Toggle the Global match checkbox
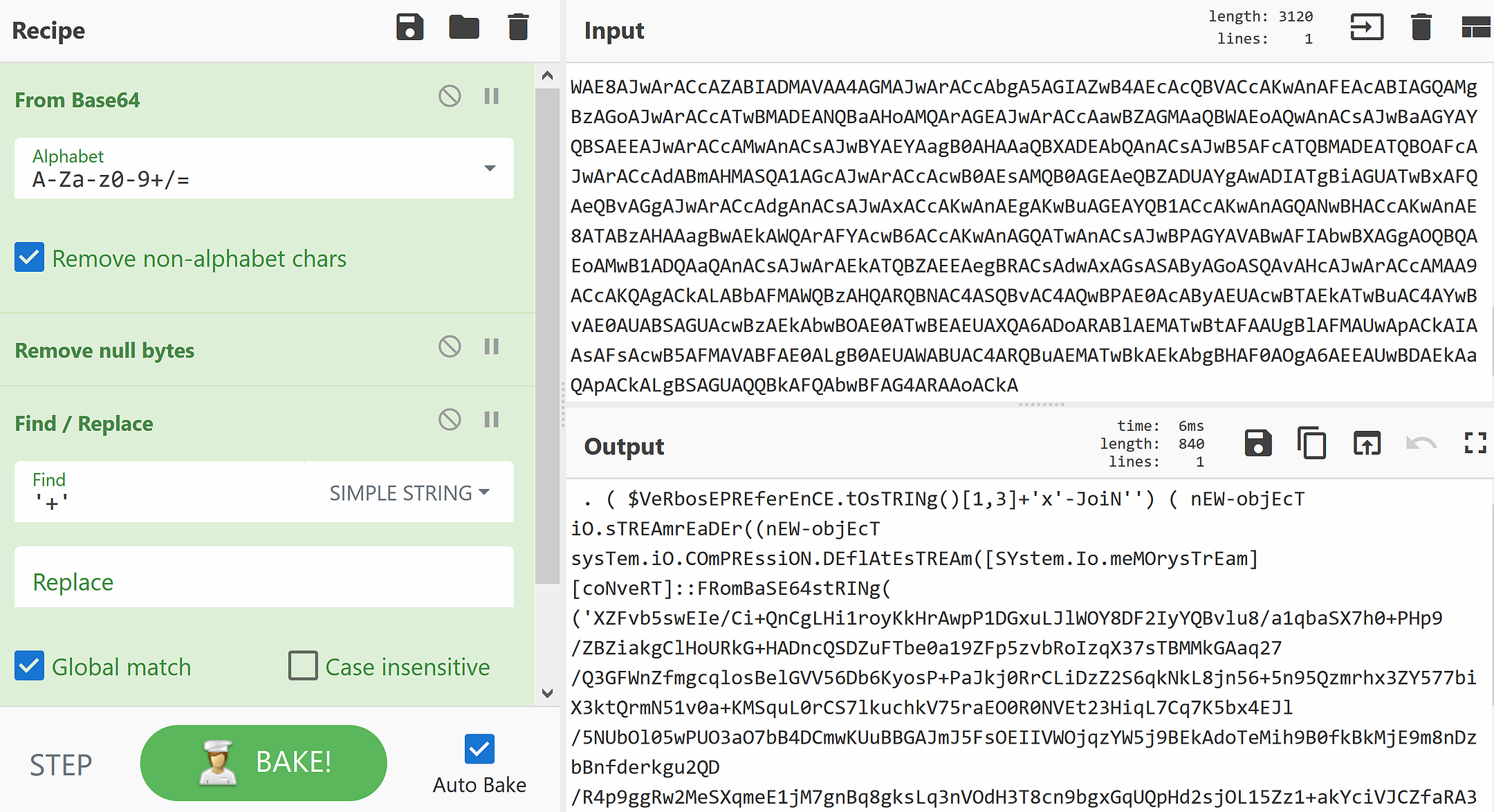Screen dimensions: 1494x812 coord(30,666)
